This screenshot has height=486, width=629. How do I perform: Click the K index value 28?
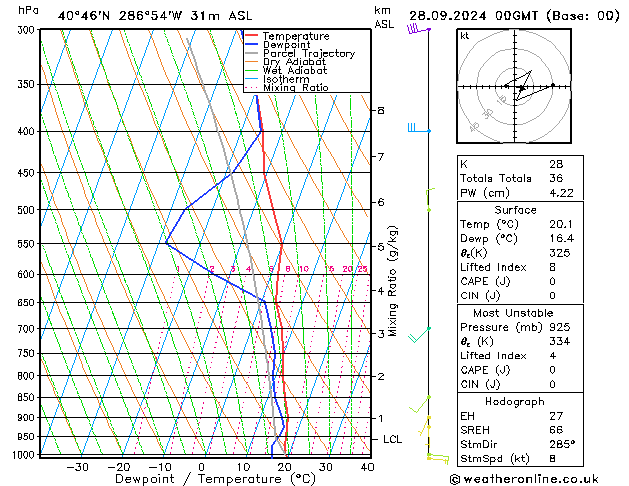click(556, 164)
